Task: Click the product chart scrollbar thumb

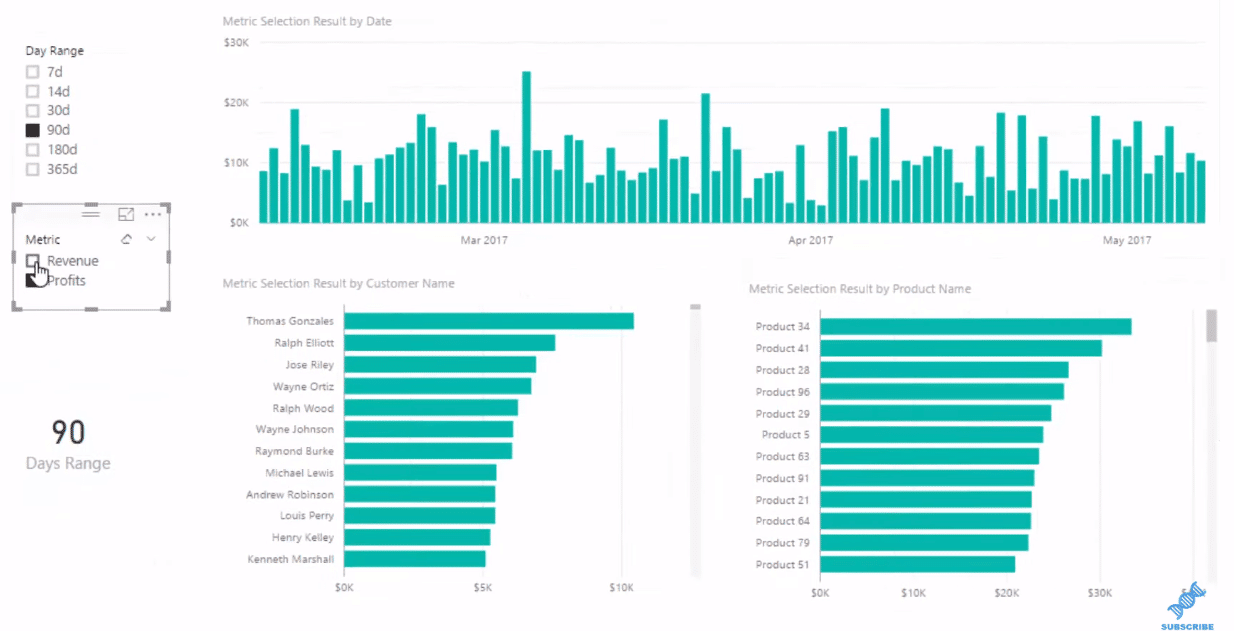Action: click(x=1212, y=325)
